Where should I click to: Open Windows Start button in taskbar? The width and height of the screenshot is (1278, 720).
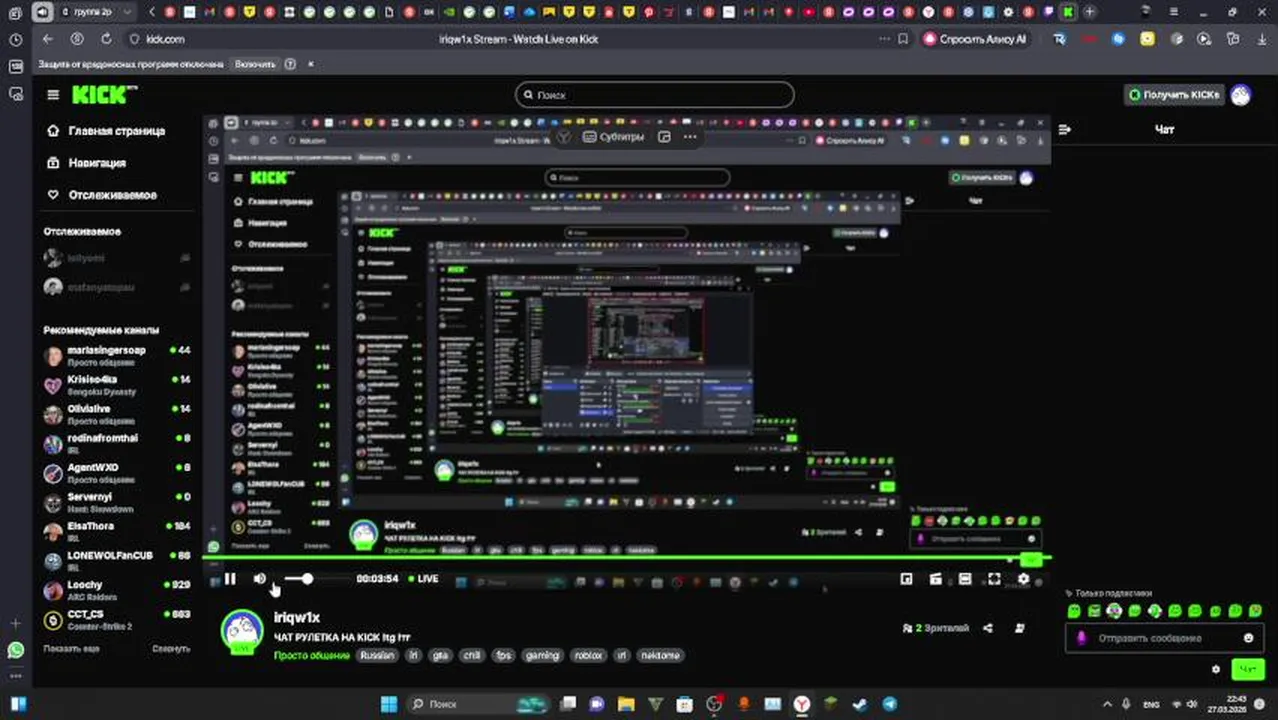[388, 704]
